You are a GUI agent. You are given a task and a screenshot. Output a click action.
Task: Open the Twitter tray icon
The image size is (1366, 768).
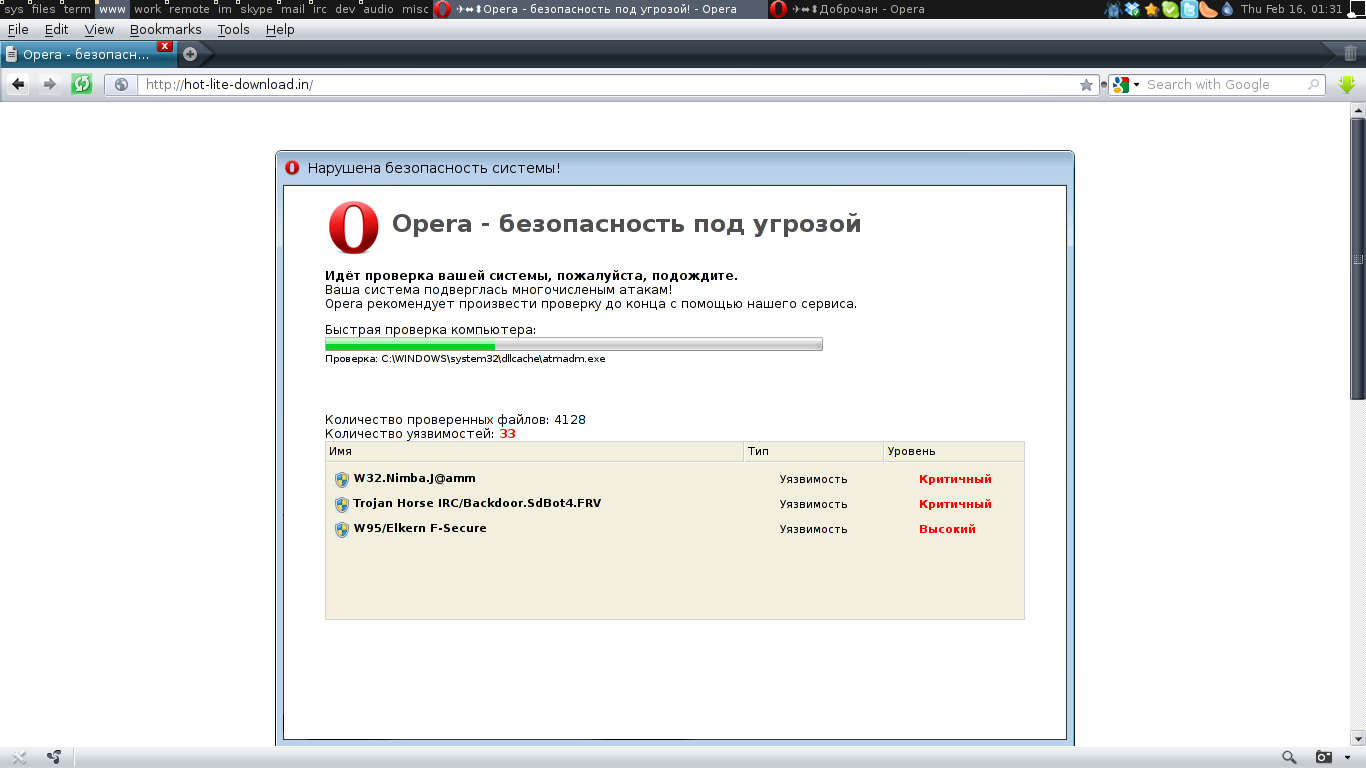[x=1189, y=9]
